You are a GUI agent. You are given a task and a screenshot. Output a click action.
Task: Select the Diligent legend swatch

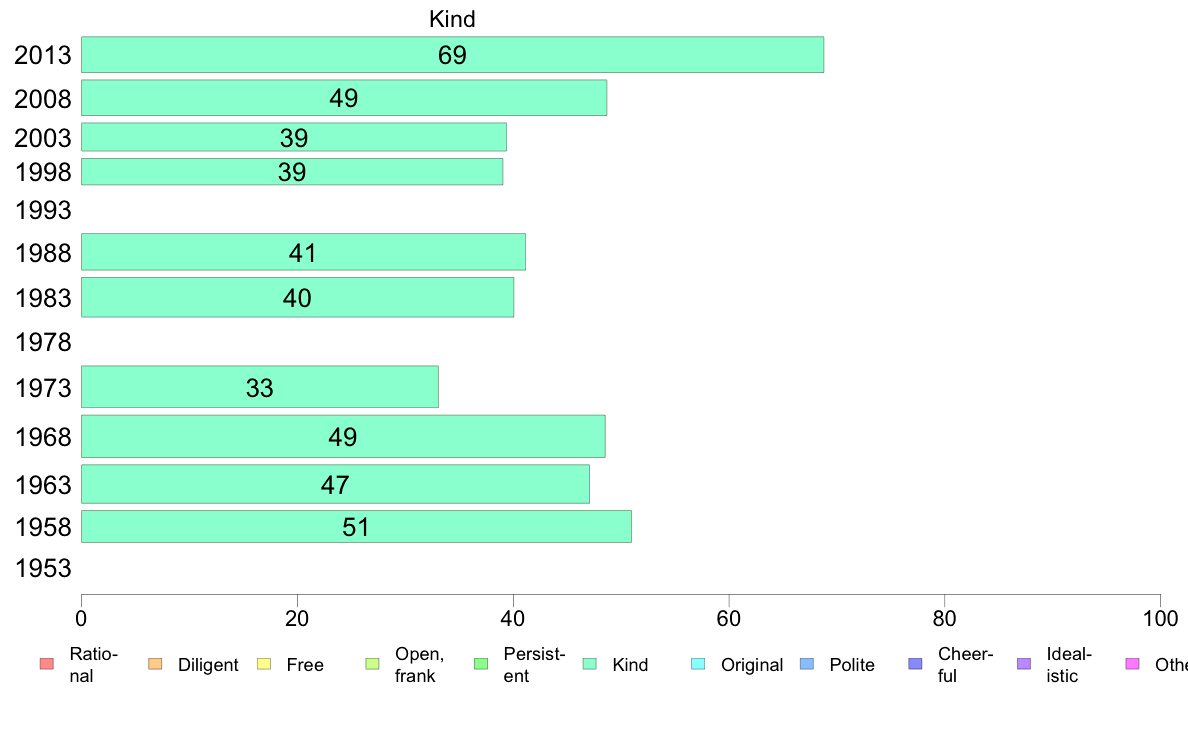pos(155,664)
